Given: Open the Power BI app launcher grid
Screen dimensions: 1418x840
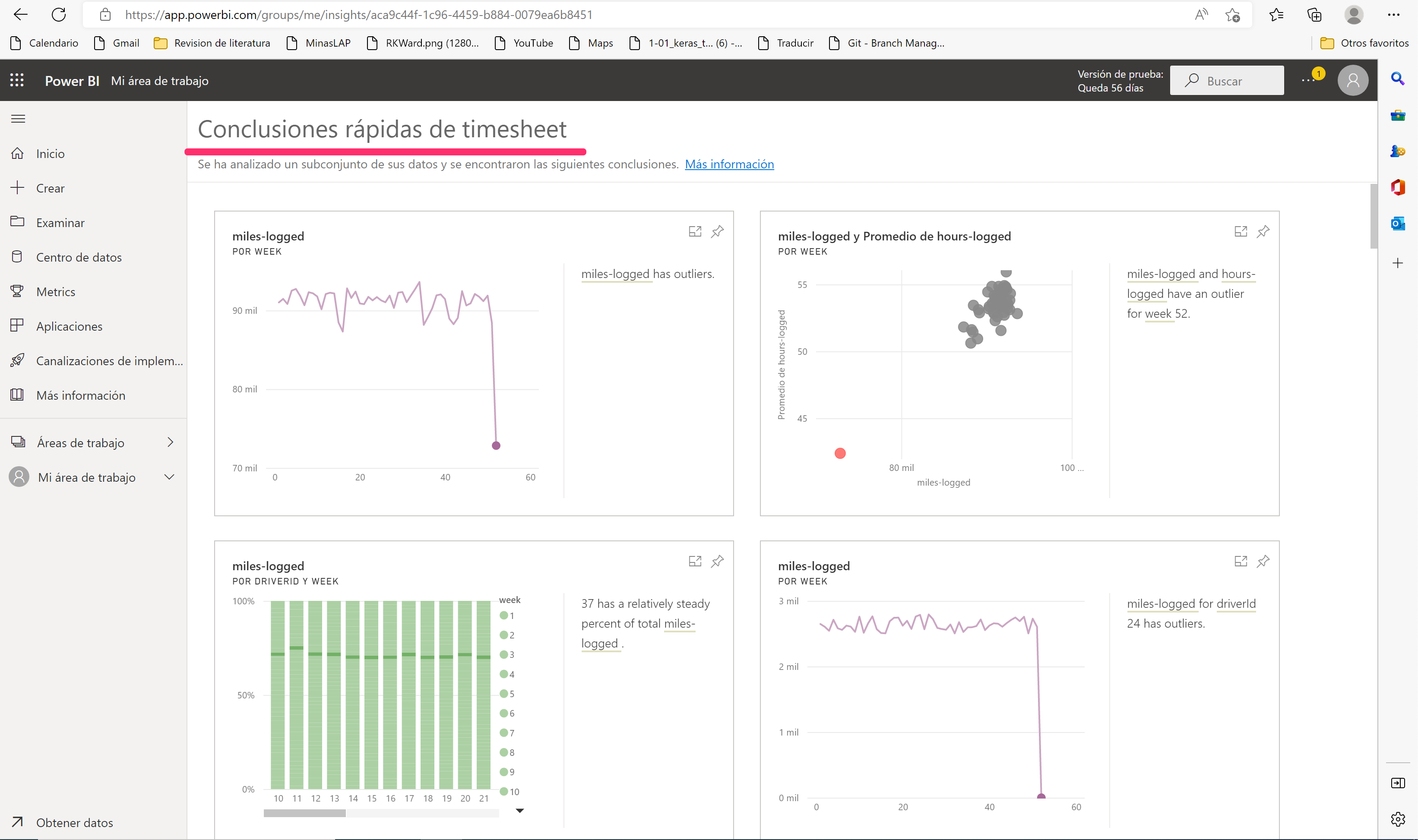Looking at the screenshot, I should coord(17,80).
